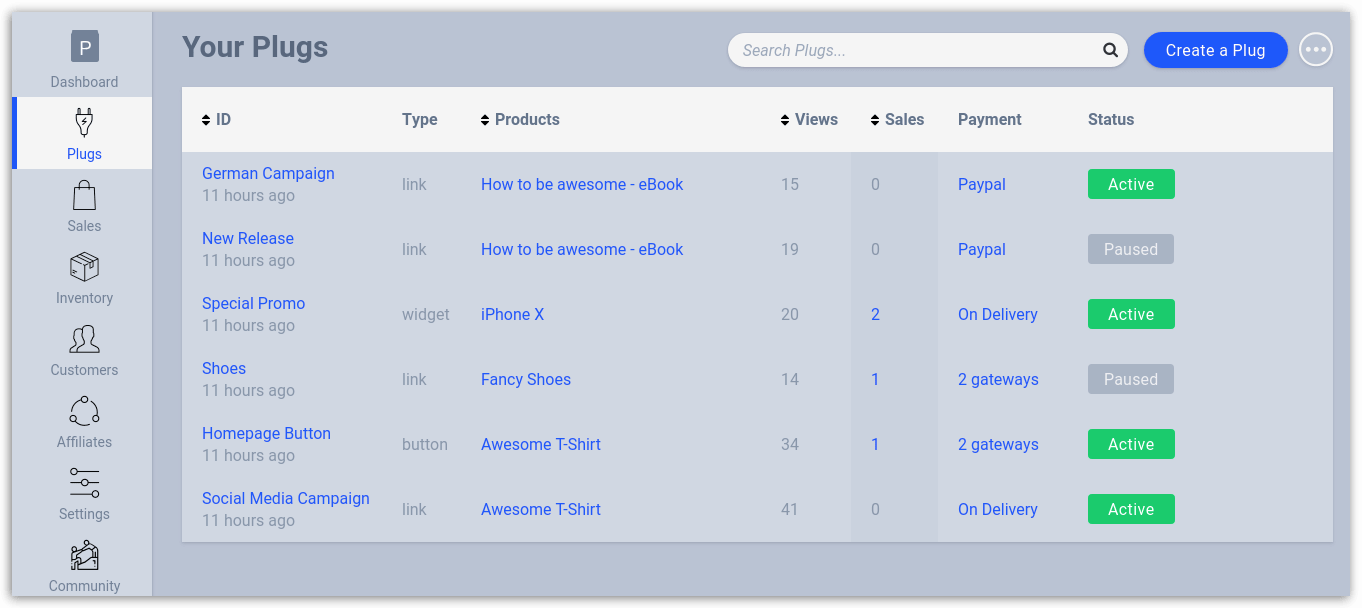Toggle Active status of German Campaign
The width and height of the screenshot is (1362, 608).
pos(1130,184)
